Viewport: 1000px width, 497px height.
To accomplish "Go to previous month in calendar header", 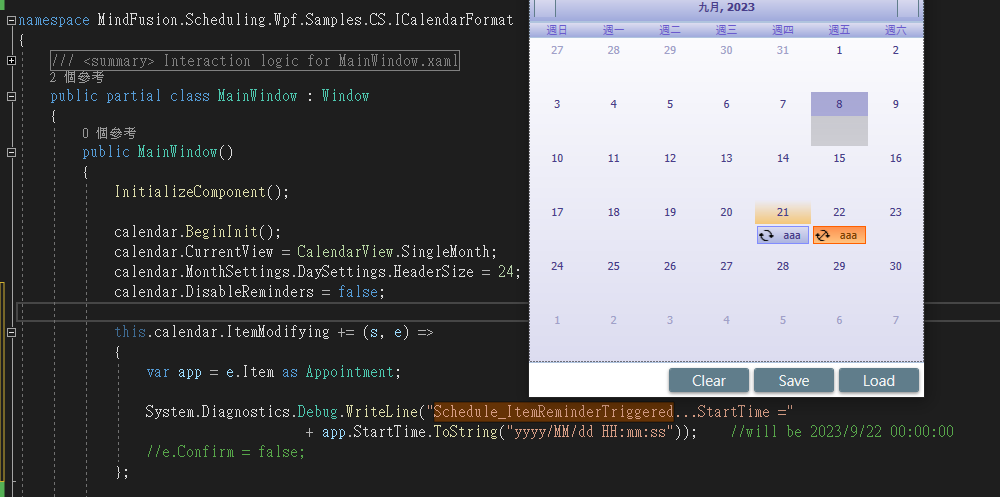I will [545, 8].
